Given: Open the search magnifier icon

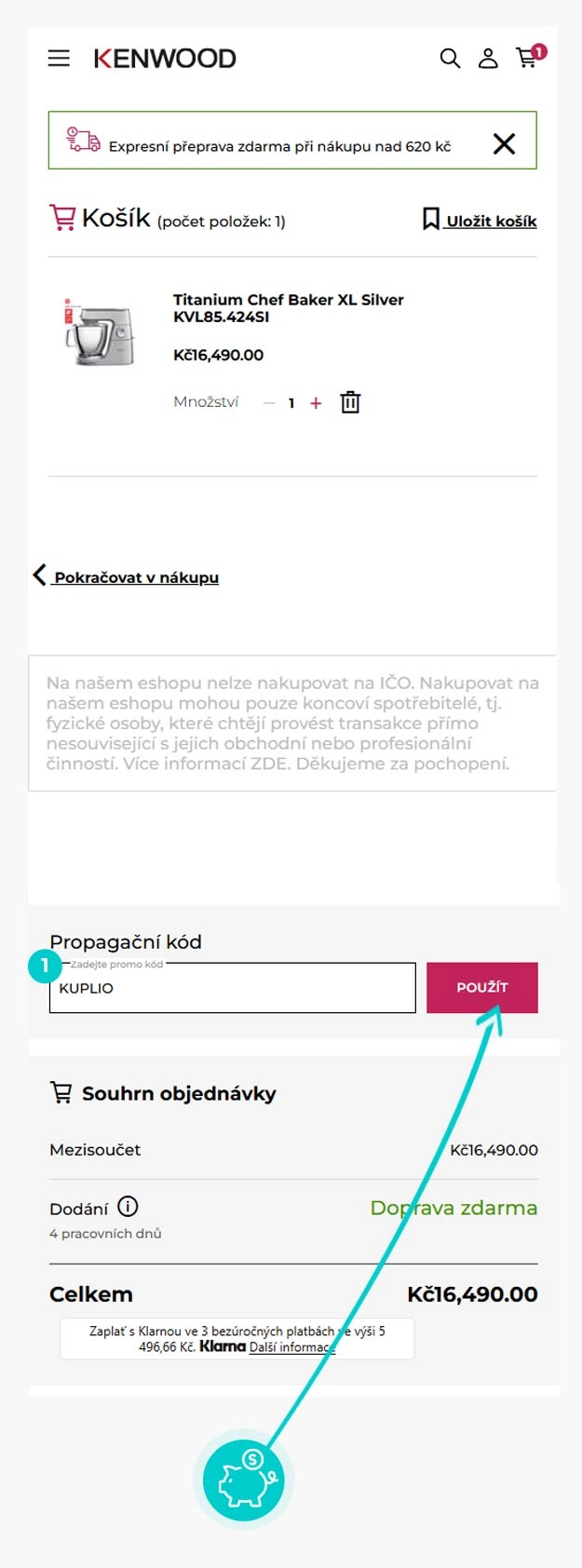Looking at the screenshot, I should pos(450,59).
